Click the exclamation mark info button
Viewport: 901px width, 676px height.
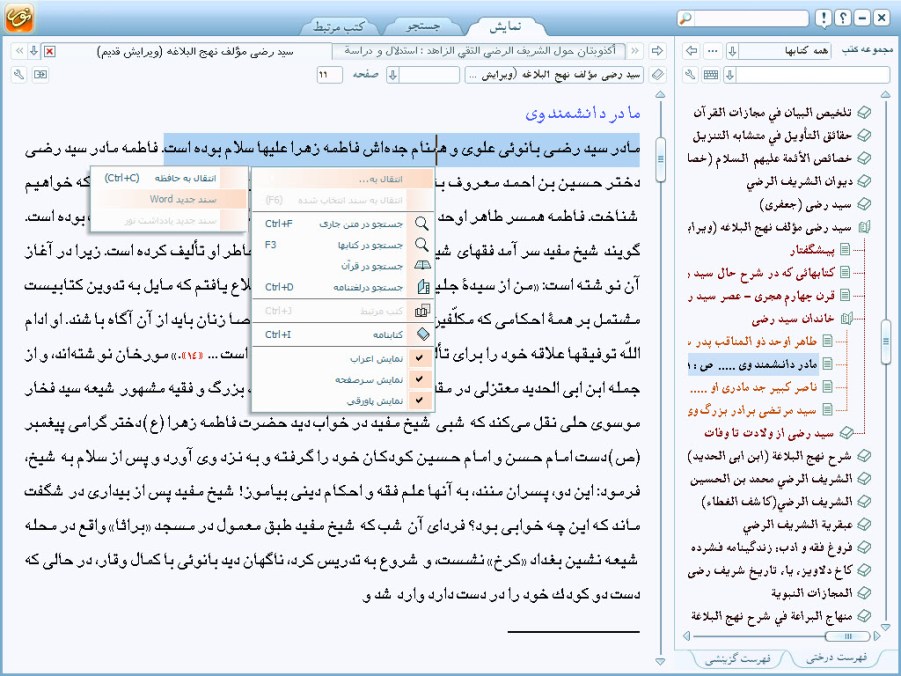[x=823, y=18]
